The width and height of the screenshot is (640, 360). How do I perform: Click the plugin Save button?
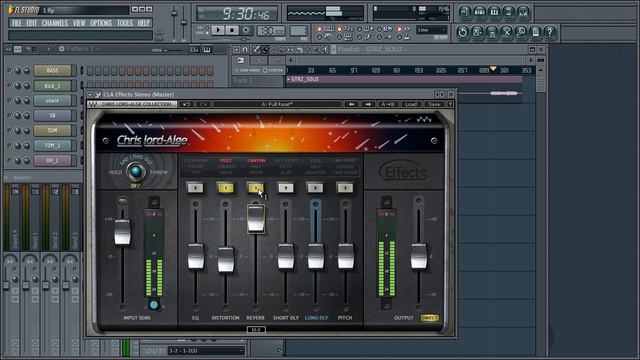[x=434, y=104]
